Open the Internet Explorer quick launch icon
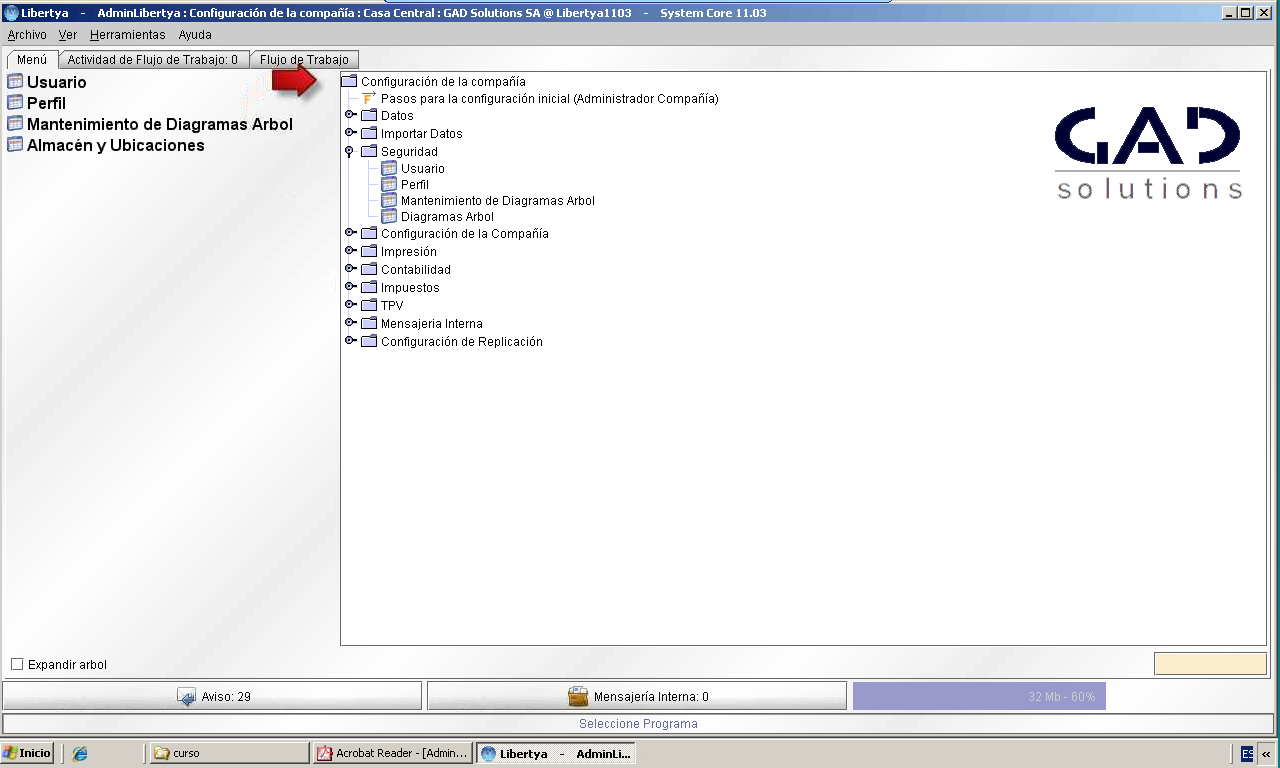 [80, 754]
